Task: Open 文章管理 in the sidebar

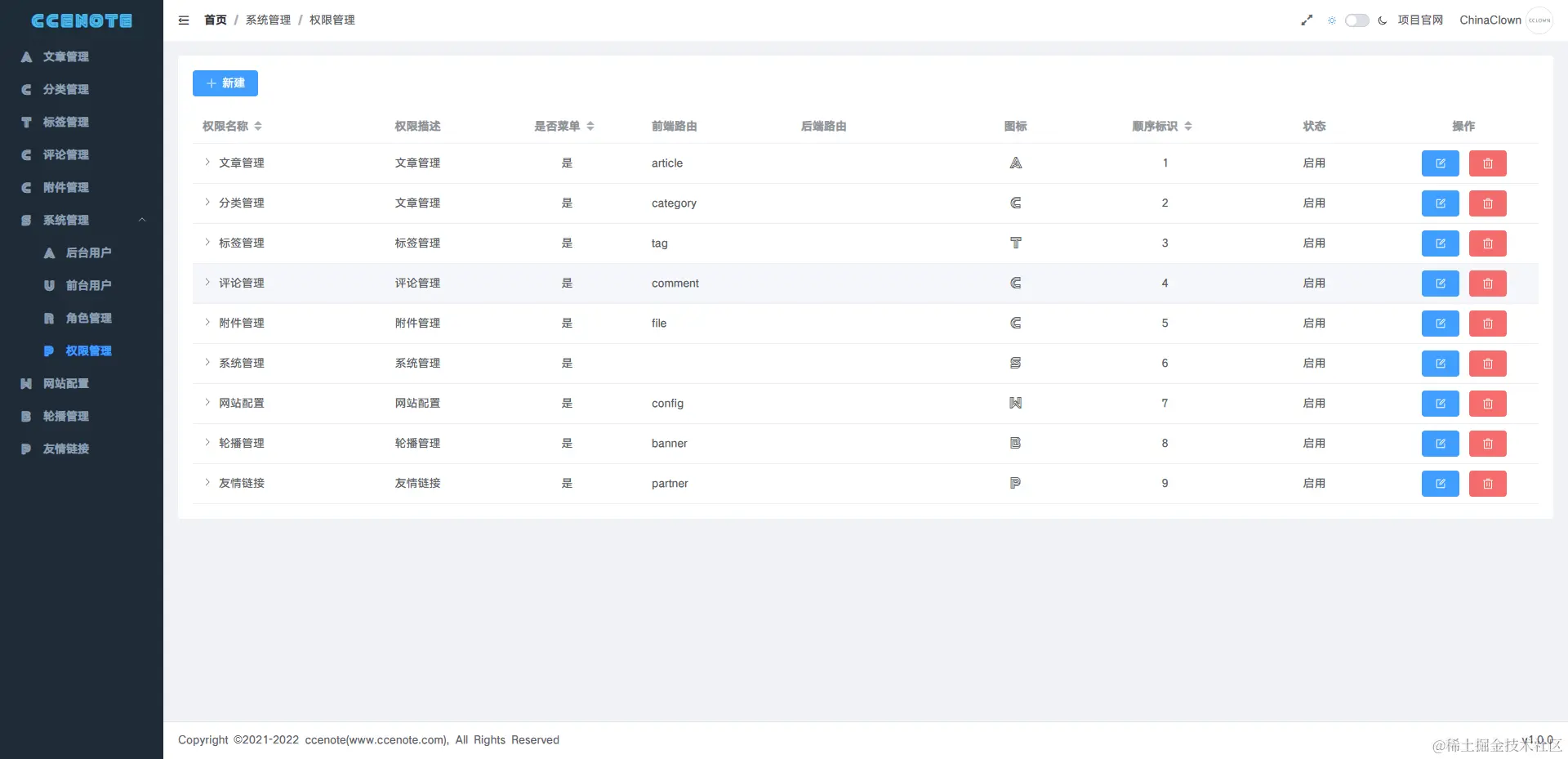Action: [x=82, y=56]
